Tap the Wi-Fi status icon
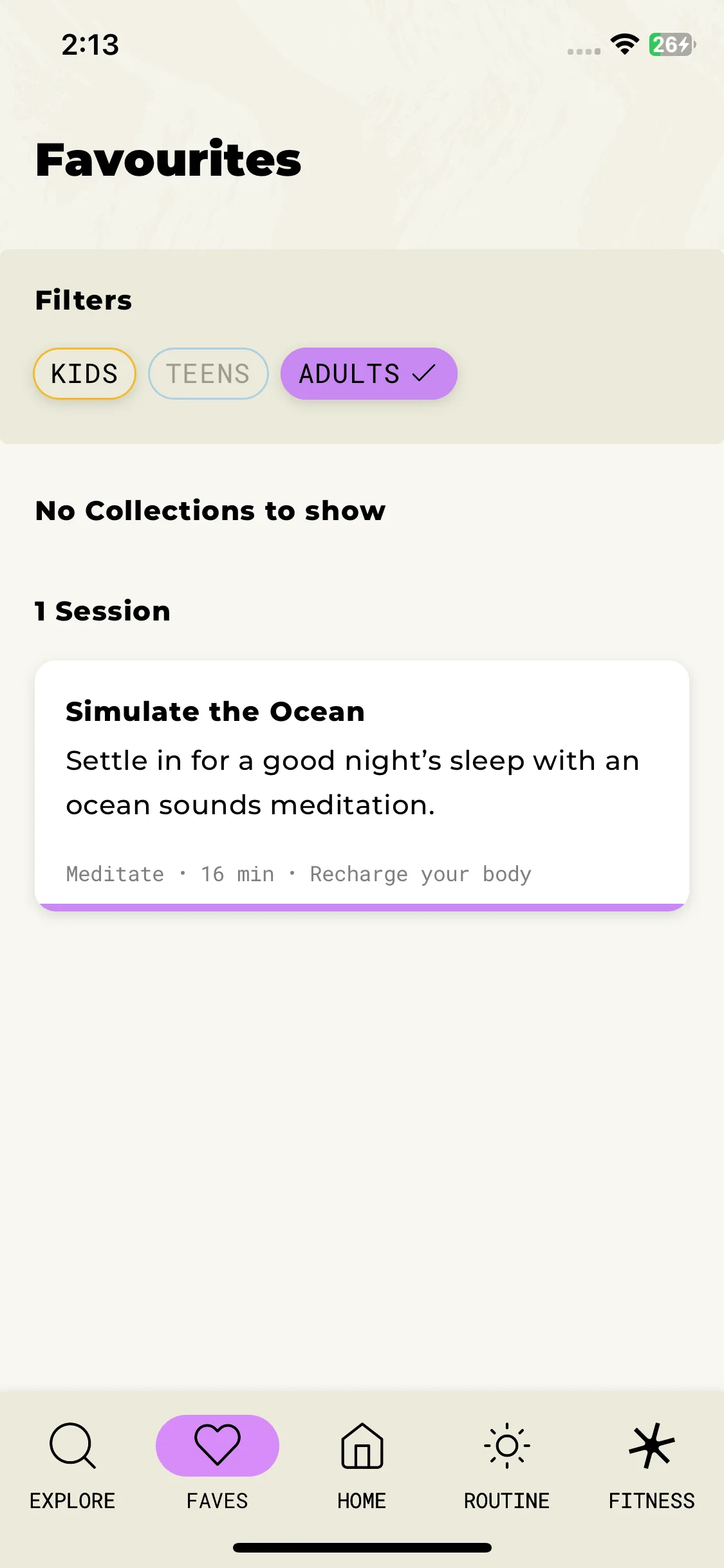 [x=624, y=44]
